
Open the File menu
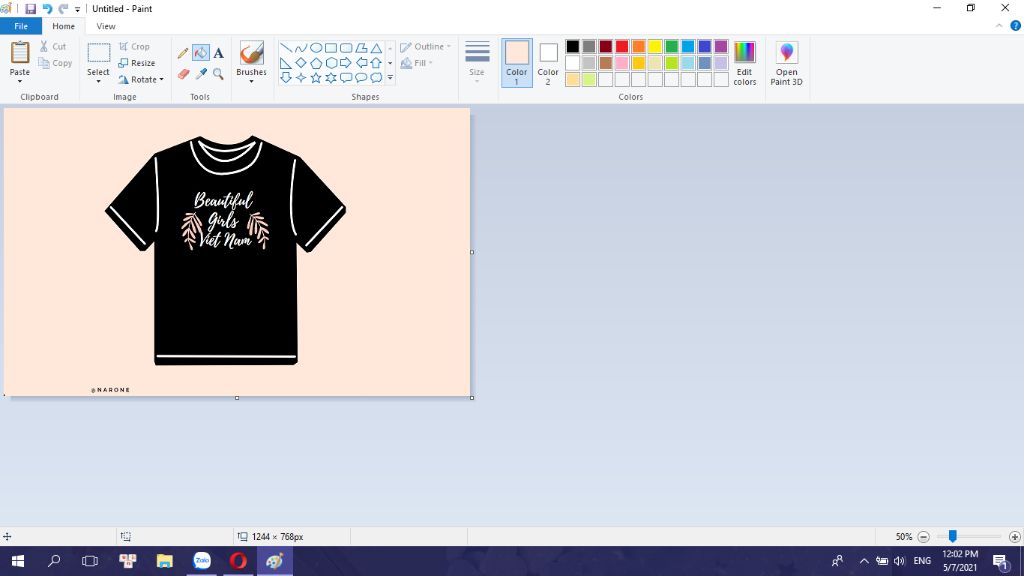(21, 26)
